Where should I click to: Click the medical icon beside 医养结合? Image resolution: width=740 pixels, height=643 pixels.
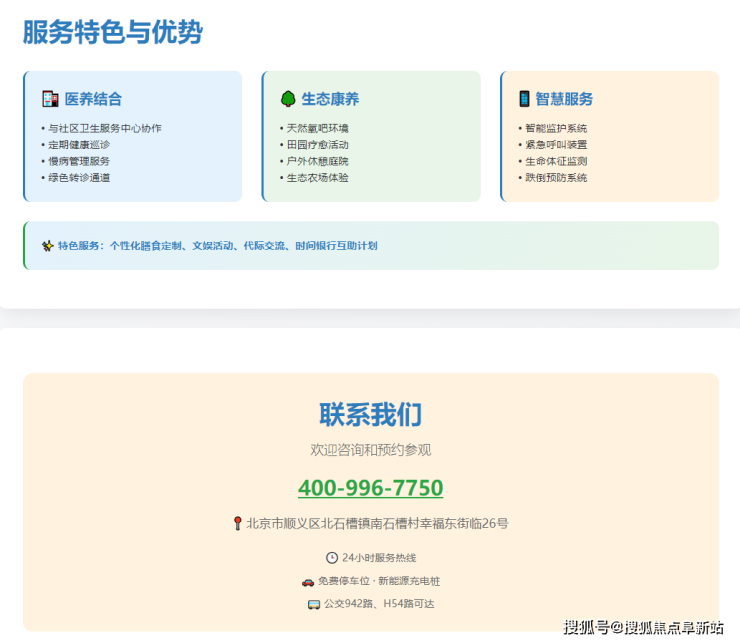point(50,99)
